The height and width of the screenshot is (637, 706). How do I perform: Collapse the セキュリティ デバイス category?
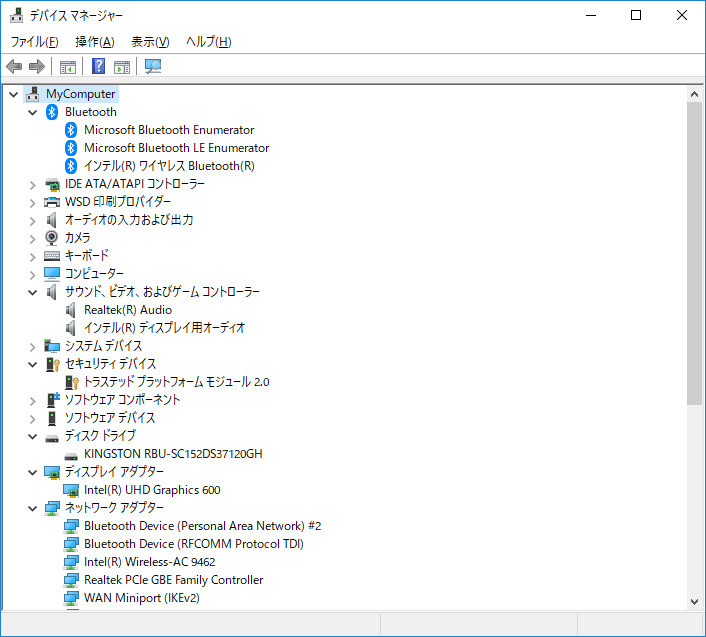point(32,365)
